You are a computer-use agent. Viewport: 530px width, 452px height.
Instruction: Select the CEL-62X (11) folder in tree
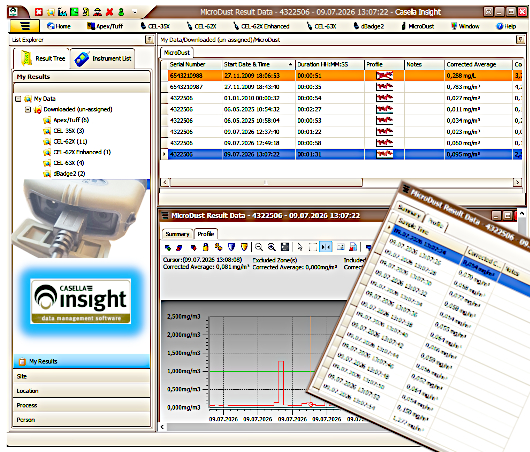(65, 142)
